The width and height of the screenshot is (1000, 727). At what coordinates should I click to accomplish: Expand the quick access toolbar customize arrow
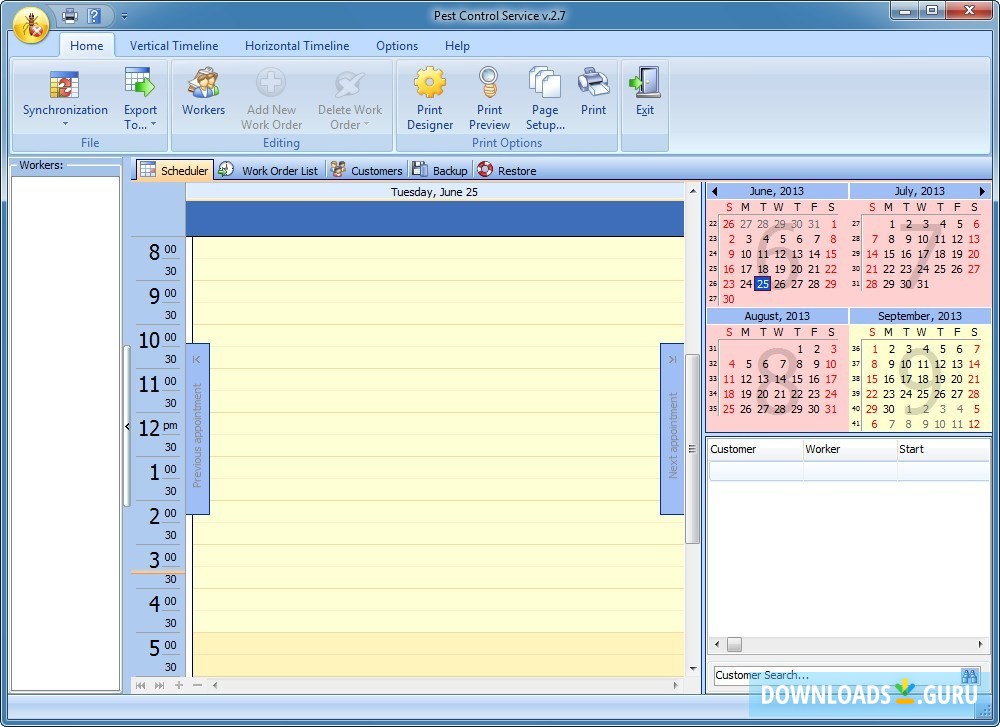(124, 16)
